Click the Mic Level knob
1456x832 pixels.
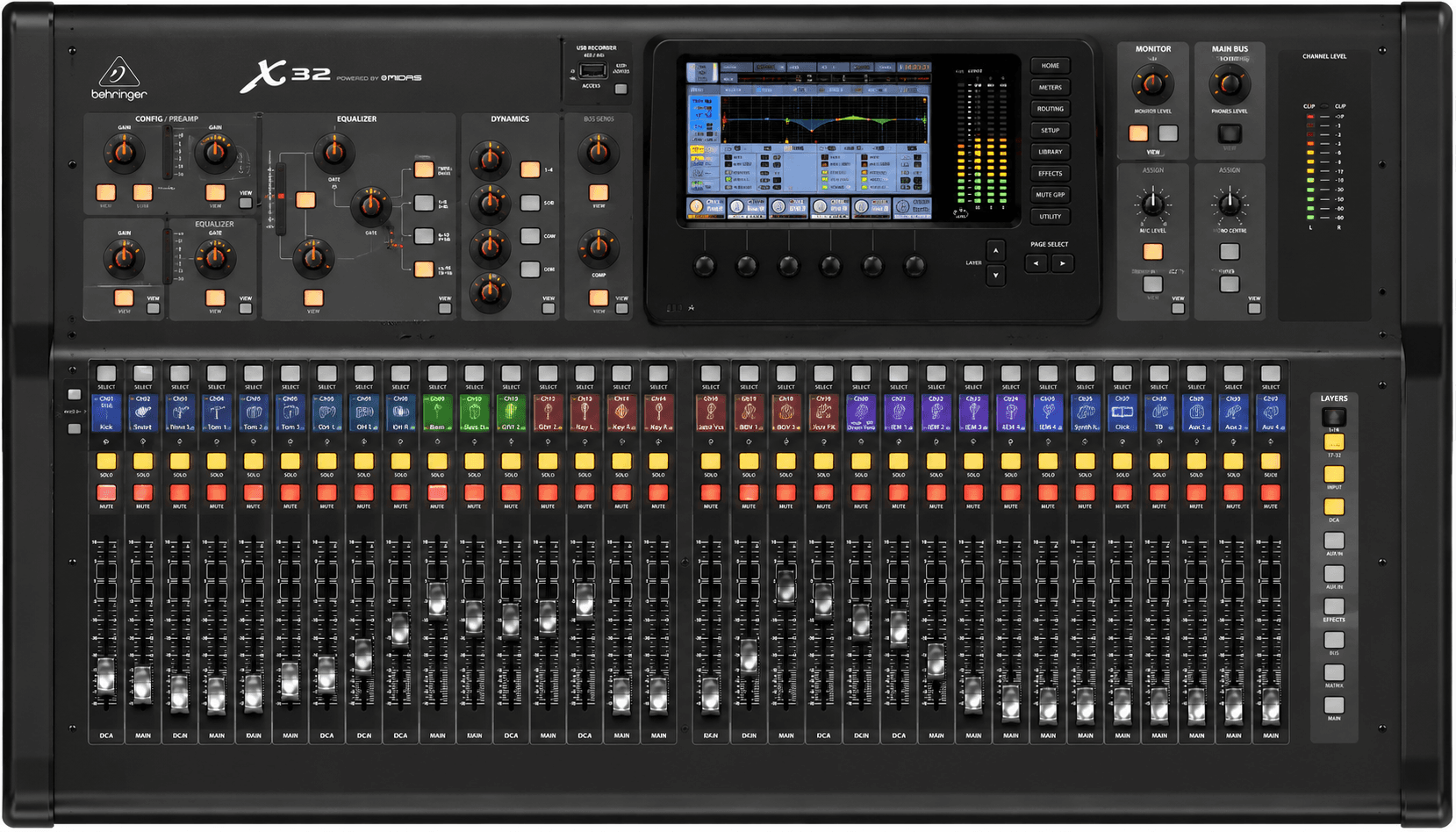pos(1152,204)
